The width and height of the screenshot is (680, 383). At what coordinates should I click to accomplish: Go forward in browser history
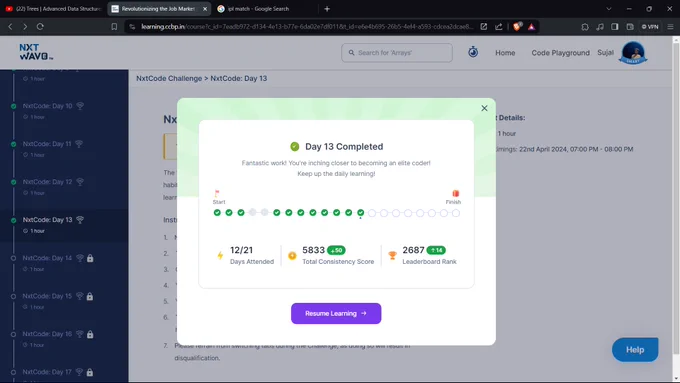click(25, 26)
